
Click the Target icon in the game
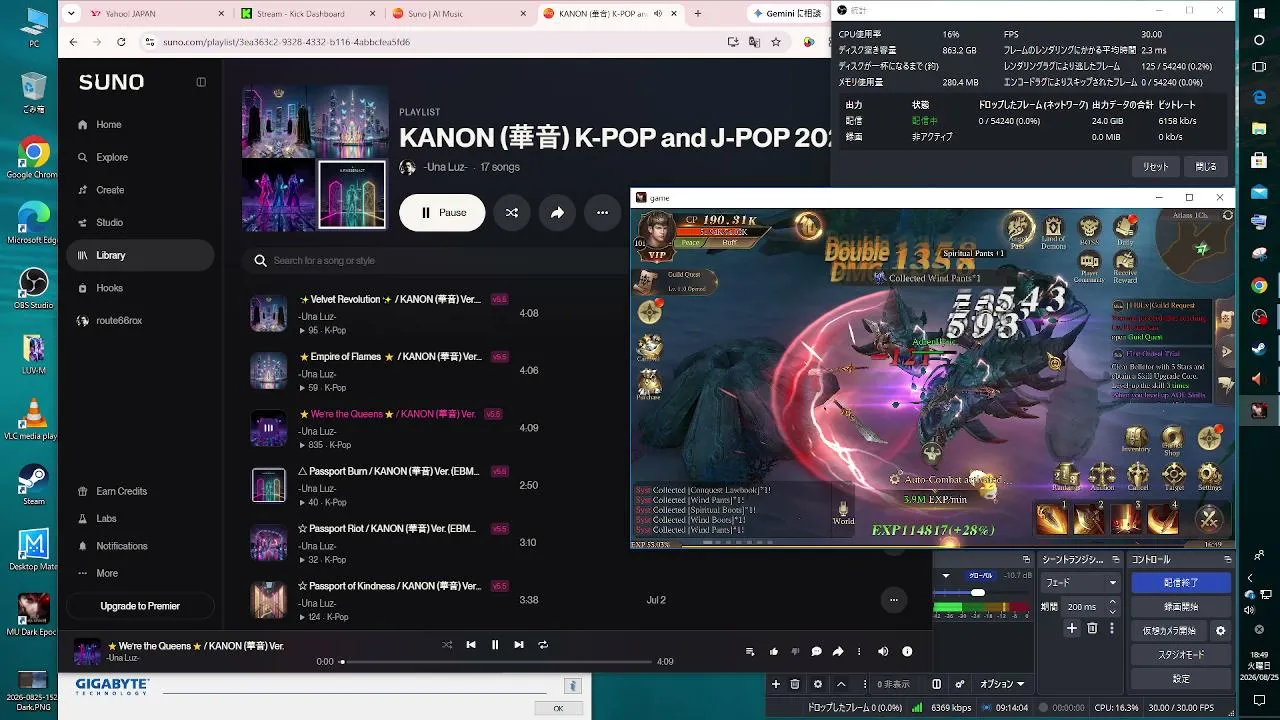1174,476
